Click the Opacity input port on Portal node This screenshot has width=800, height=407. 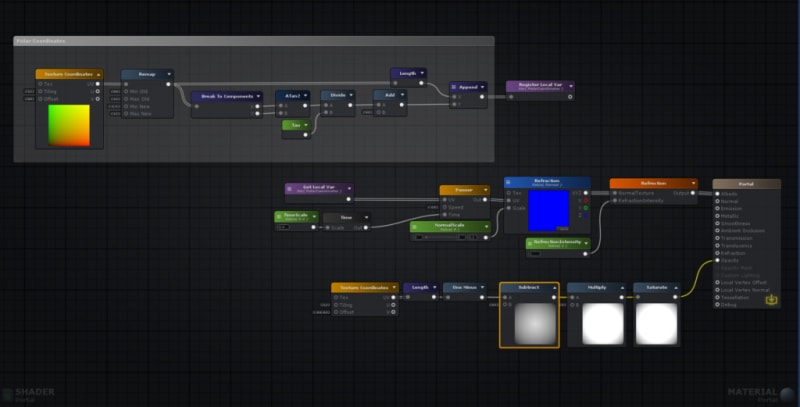(x=718, y=260)
